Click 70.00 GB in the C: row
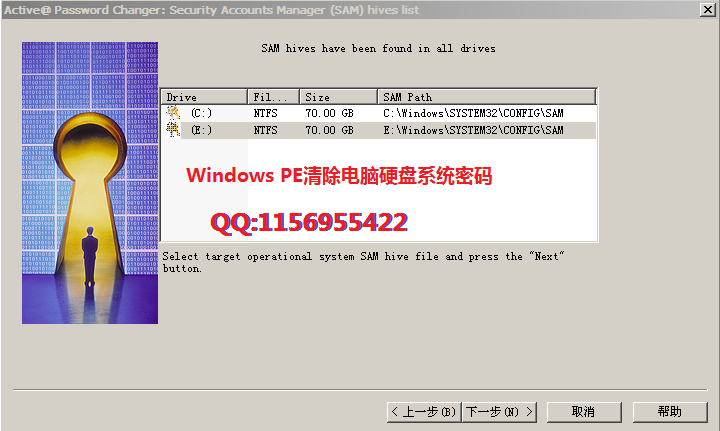Viewport: 720px width, 431px height. coord(330,113)
